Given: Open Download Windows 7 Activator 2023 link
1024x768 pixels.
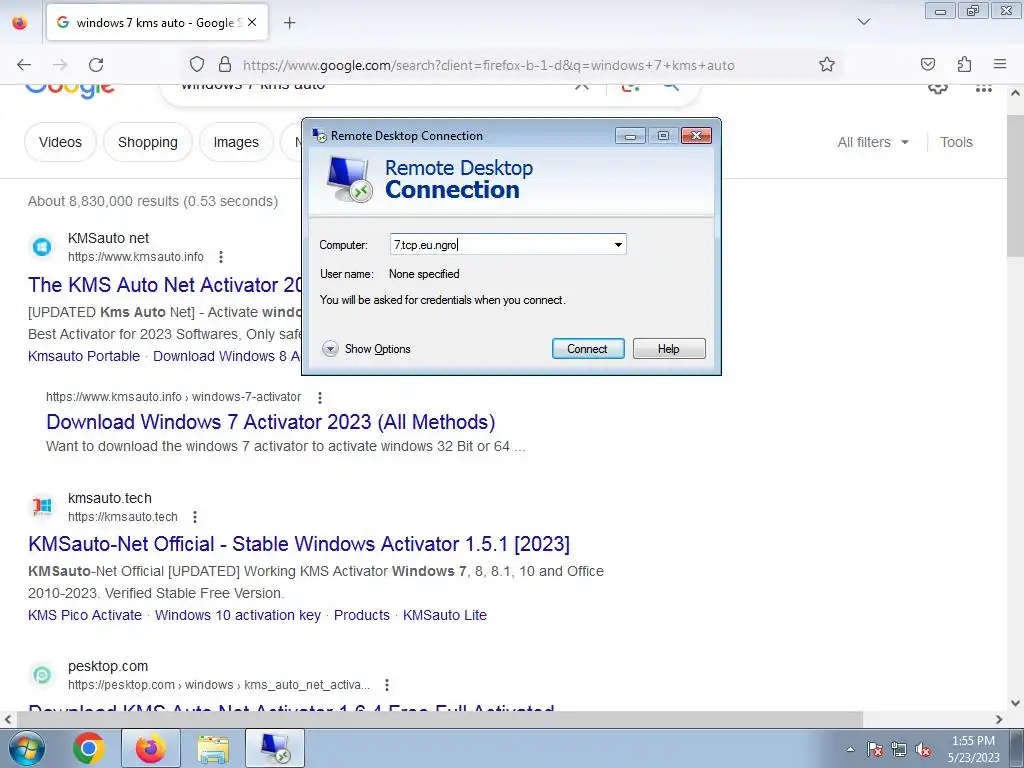Looking at the screenshot, I should coord(270,422).
